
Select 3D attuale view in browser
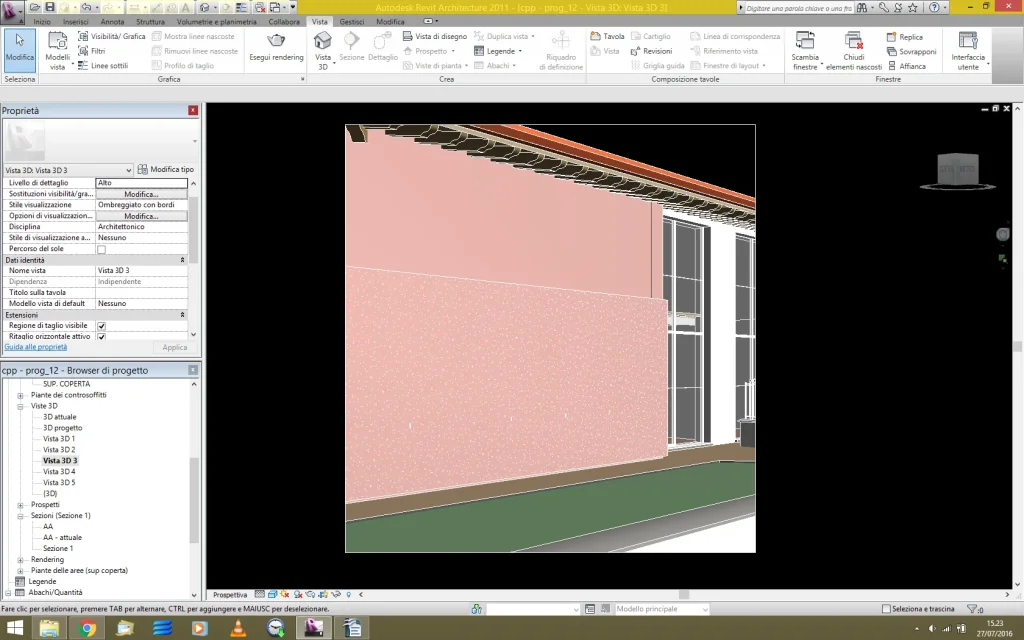click(x=59, y=417)
